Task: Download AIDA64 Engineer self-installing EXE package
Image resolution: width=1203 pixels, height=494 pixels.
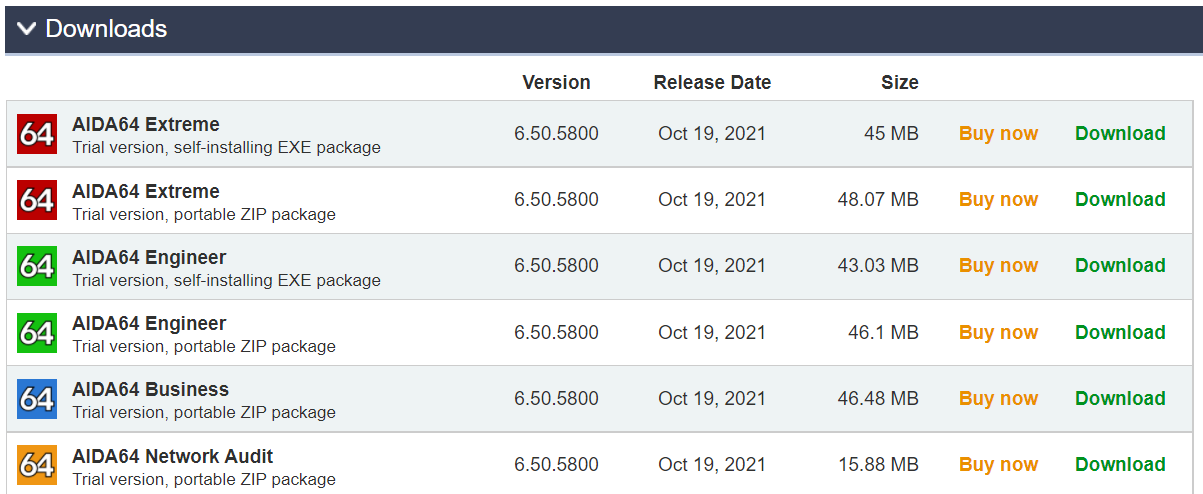Action: tap(1120, 265)
